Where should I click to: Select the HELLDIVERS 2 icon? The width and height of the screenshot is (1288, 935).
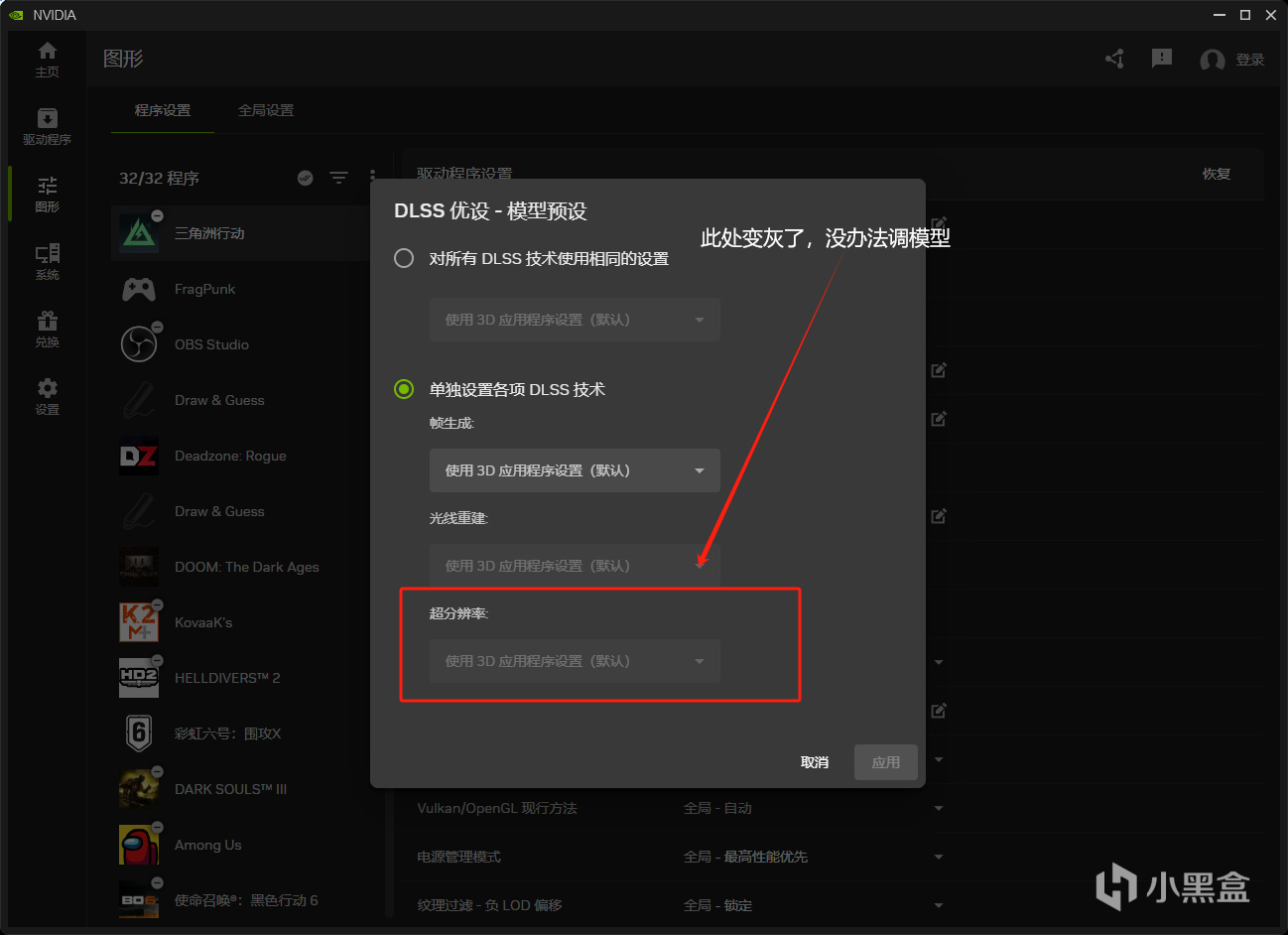139,678
